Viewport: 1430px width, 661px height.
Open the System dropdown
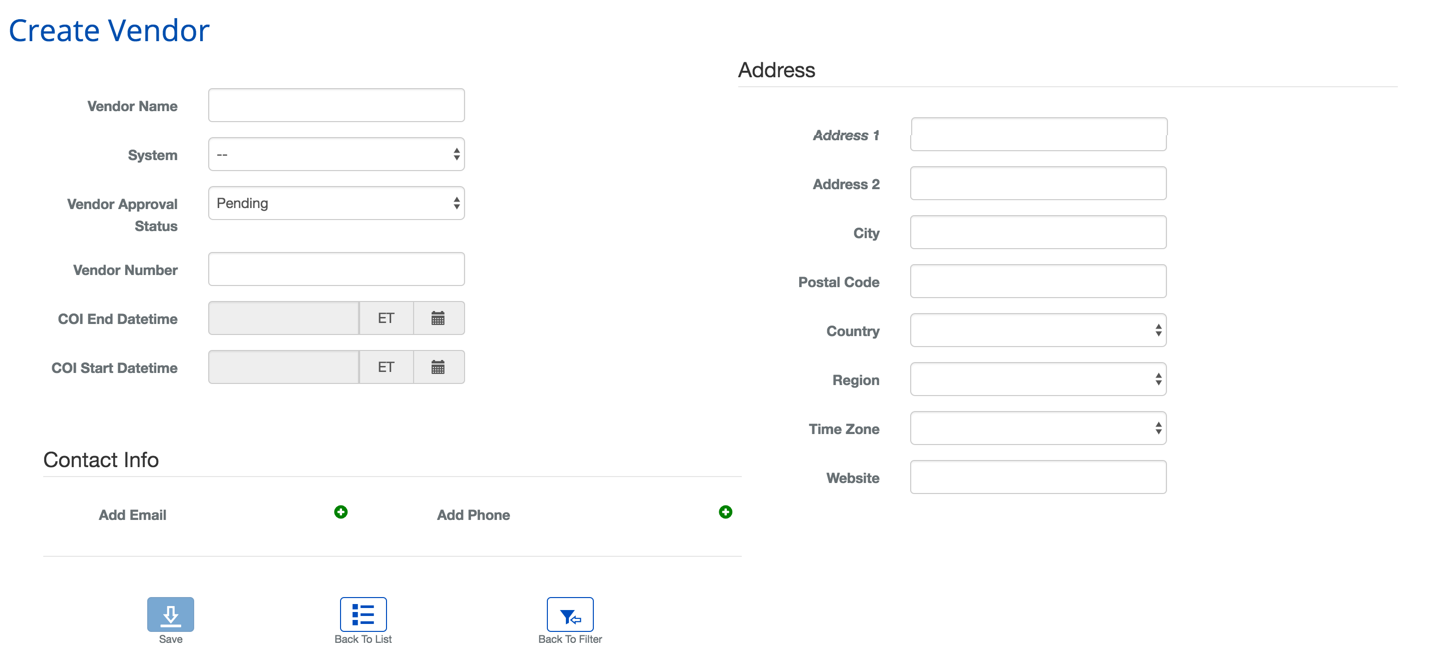[336, 155]
